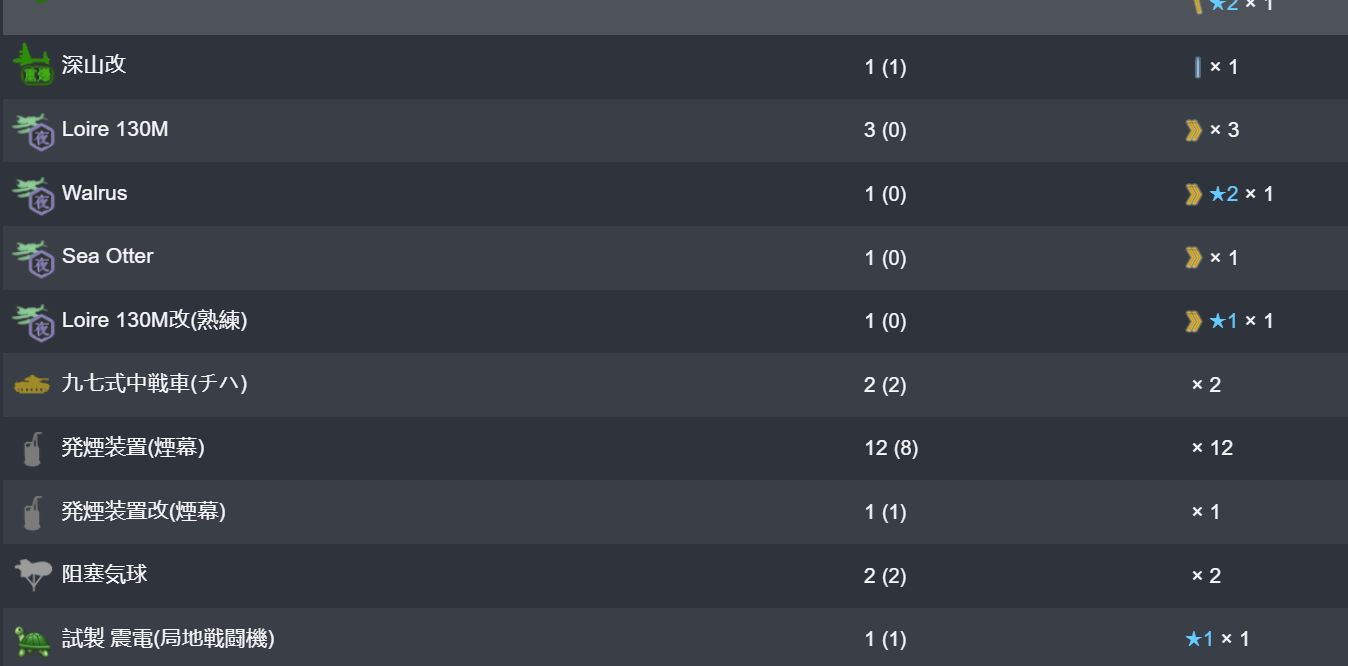
Task: Click the barrage balloon icon for 阻塞気球
Action: click(x=32, y=575)
